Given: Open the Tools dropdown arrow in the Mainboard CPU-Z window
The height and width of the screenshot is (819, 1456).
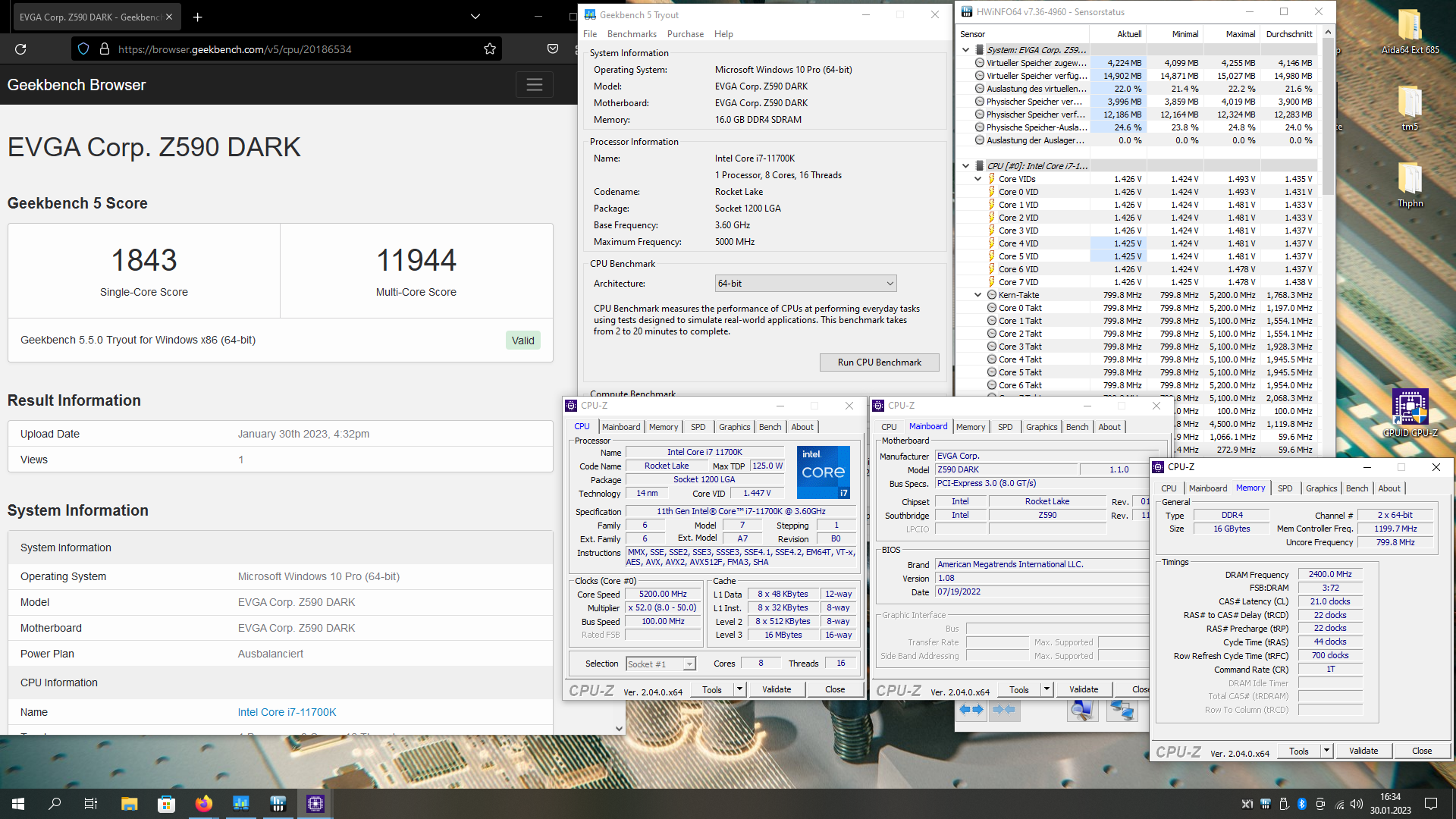Looking at the screenshot, I should (x=1046, y=689).
